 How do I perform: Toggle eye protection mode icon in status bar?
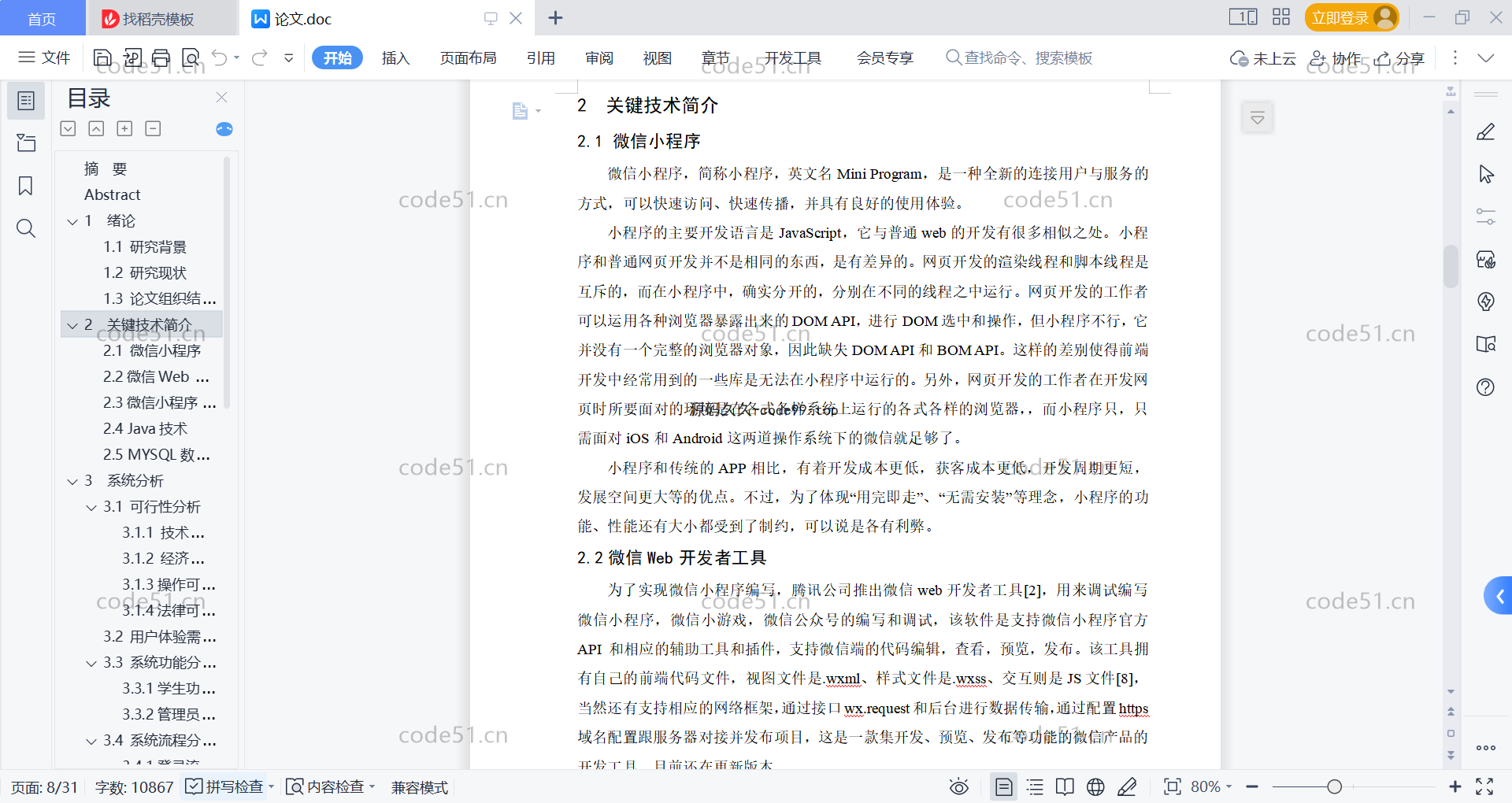pyautogui.click(x=958, y=786)
